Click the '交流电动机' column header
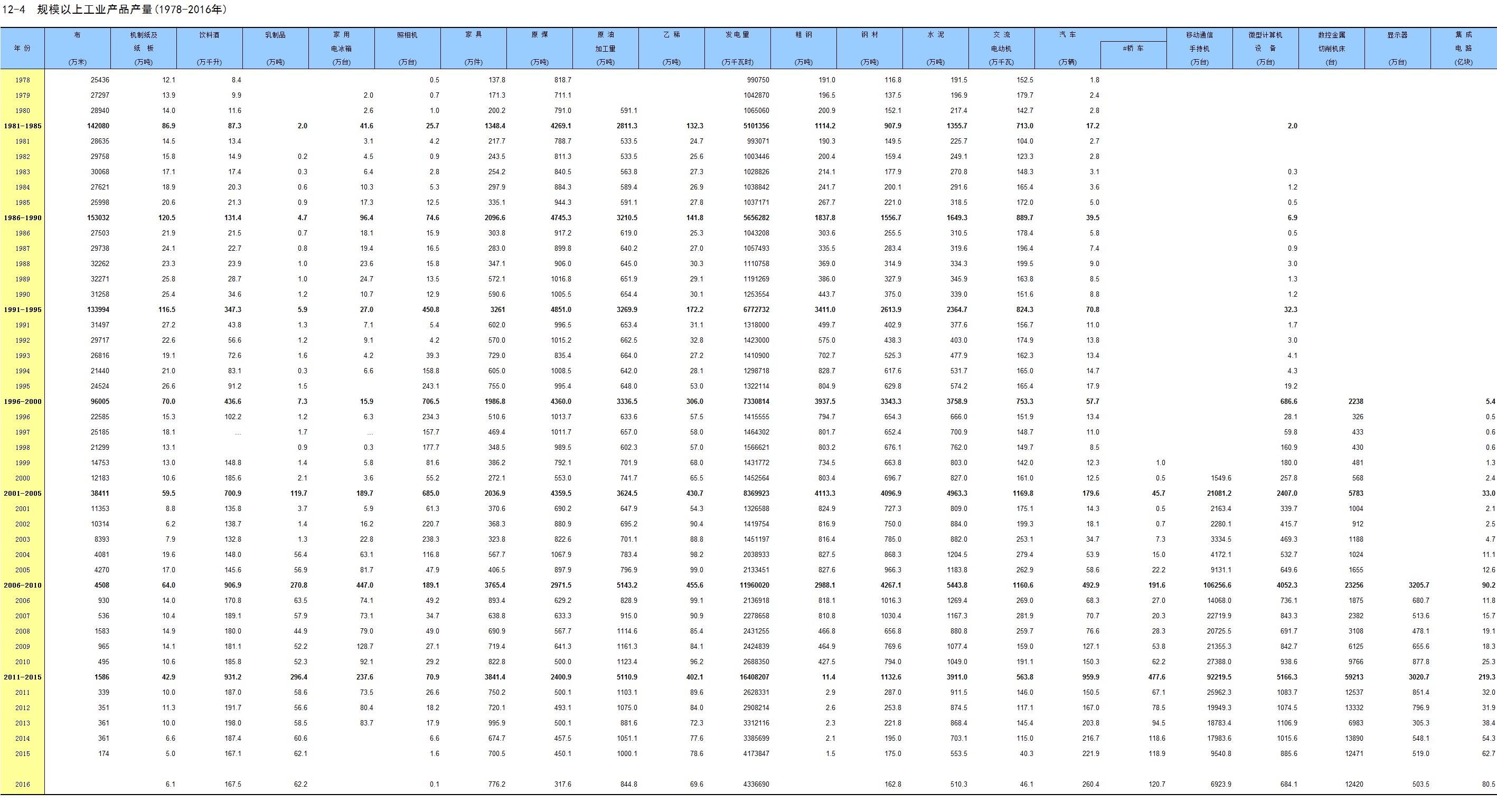1497x812 pixels. [1001, 48]
